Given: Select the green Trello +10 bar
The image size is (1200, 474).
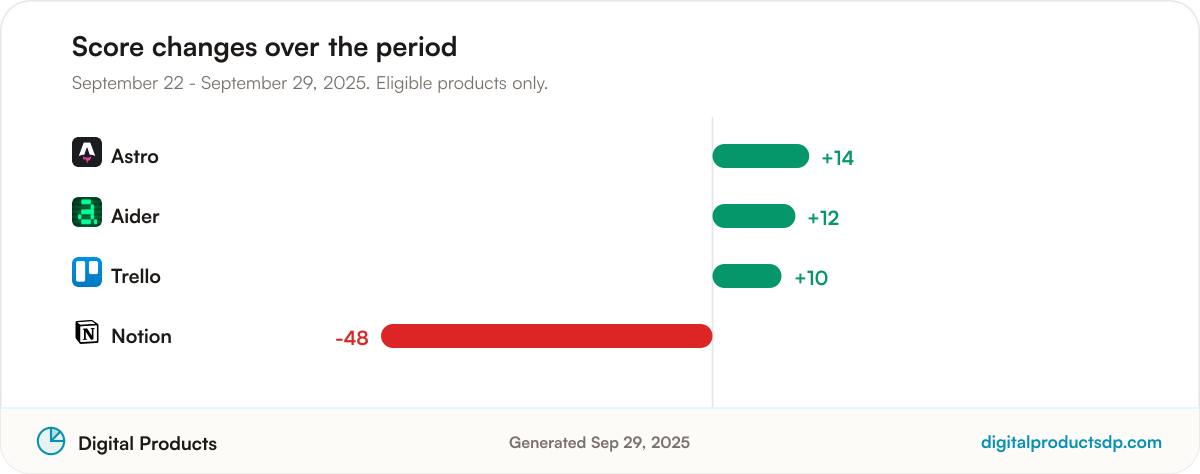Looking at the screenshot, I should (x=746, y=276).
